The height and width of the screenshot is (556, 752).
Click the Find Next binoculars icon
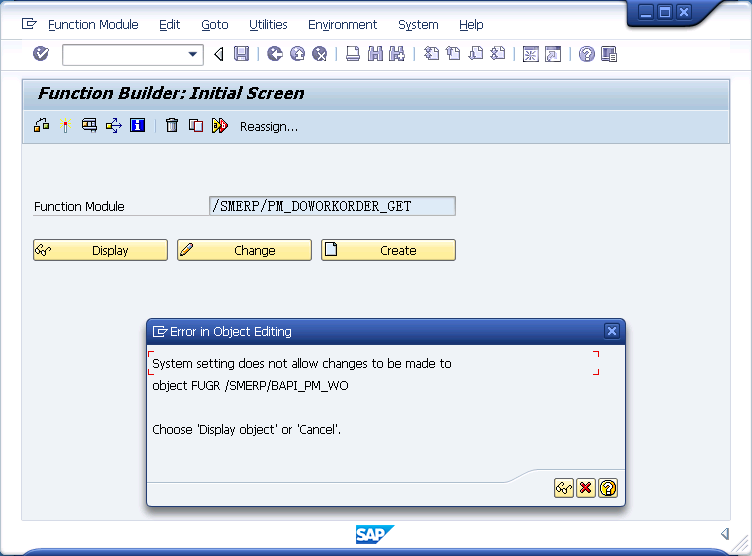click(397, 54)
